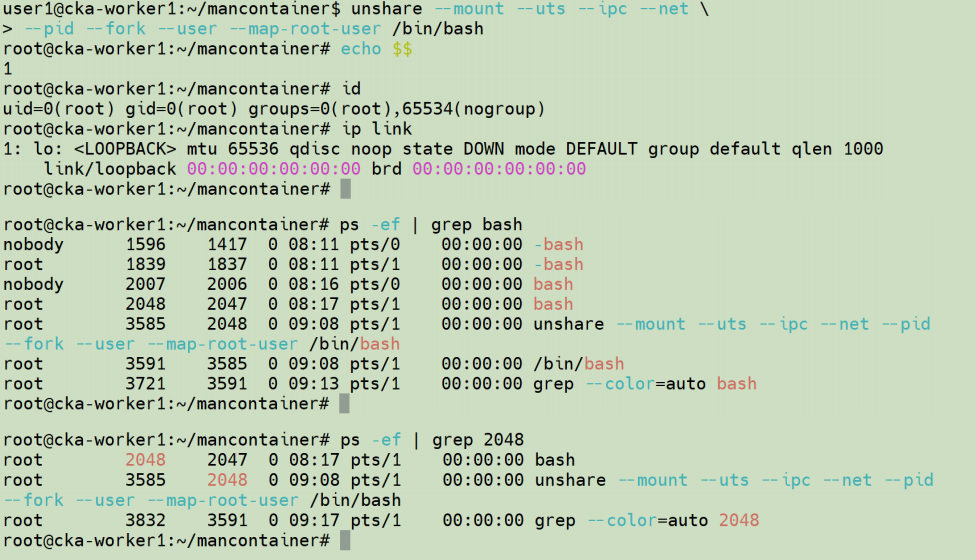This screenshot has height=560, width=976.
Task: Click '65534(nogroup)' in id output
Action: pyautogui.click(x=473, y=109)
